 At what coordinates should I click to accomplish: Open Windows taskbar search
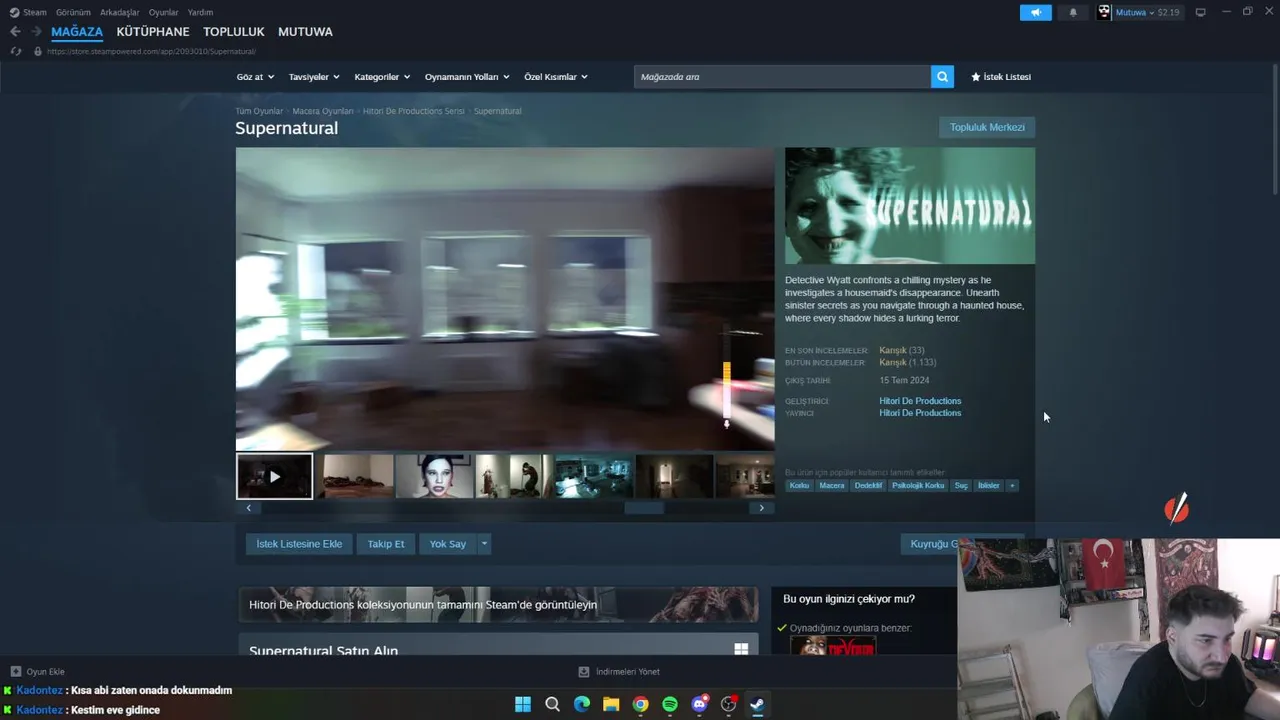pos(552,704)
